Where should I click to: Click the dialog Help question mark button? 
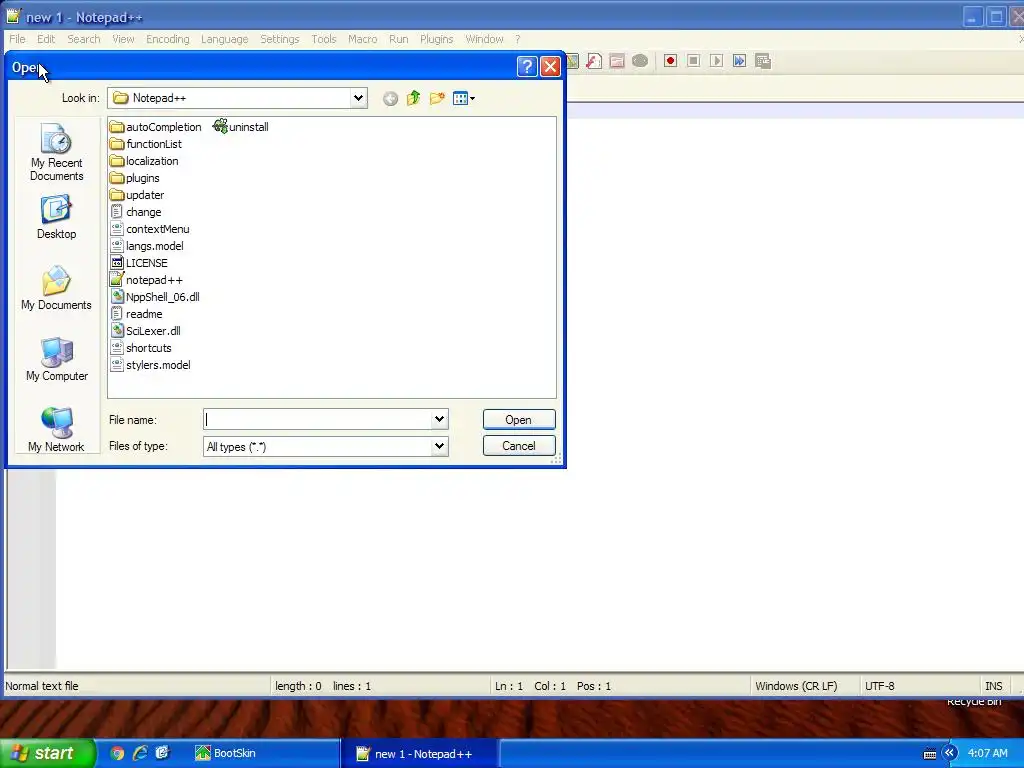coord(527,67)
